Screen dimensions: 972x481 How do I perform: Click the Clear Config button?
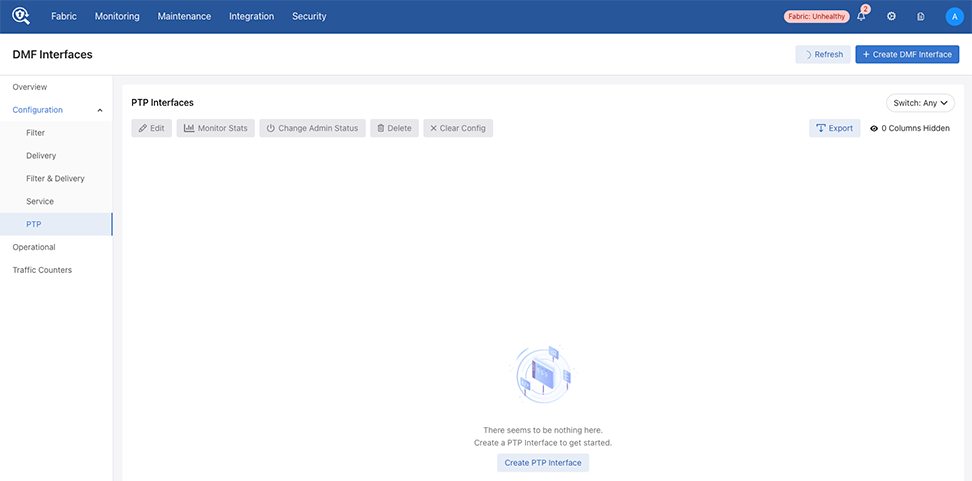(x=458, y=128)
